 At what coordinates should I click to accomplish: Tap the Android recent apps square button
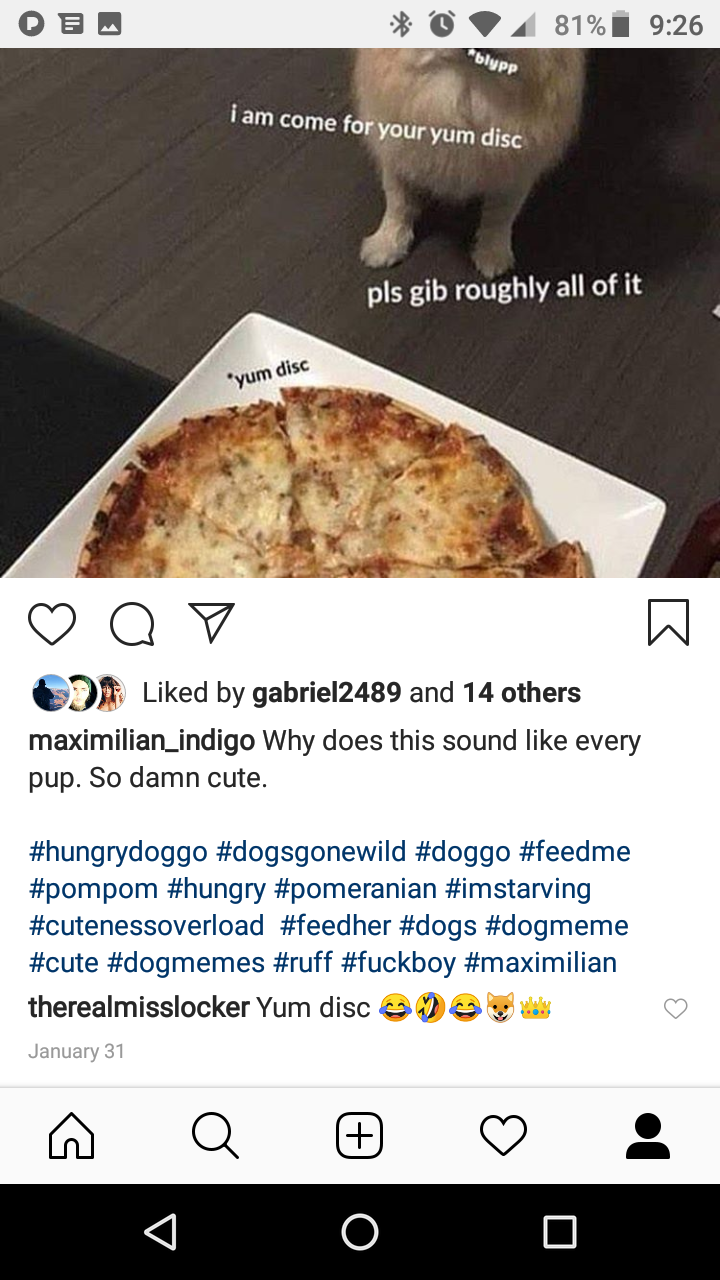tap(560, 1232)
